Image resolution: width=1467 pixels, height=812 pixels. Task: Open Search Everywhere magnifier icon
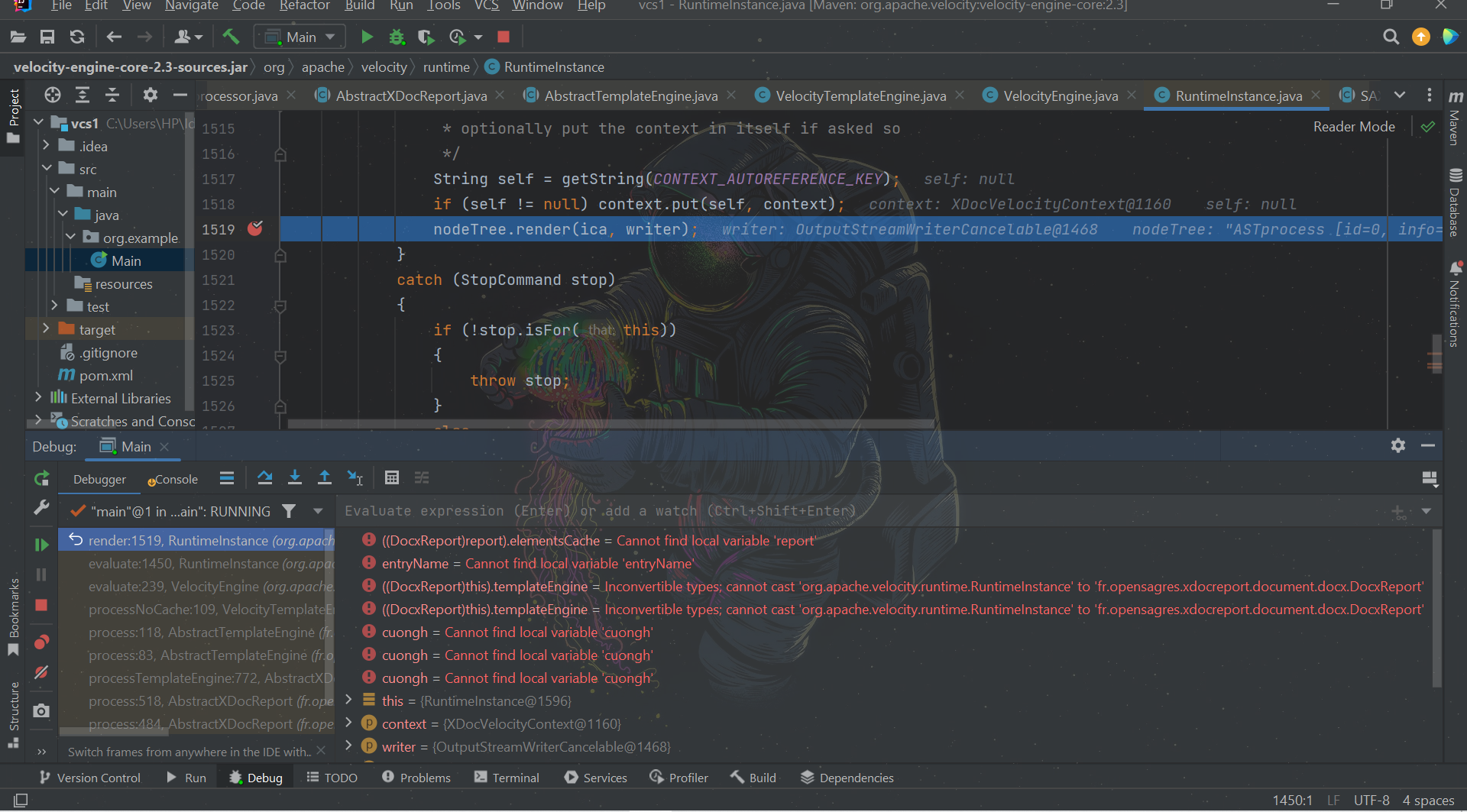[1391, 37]
